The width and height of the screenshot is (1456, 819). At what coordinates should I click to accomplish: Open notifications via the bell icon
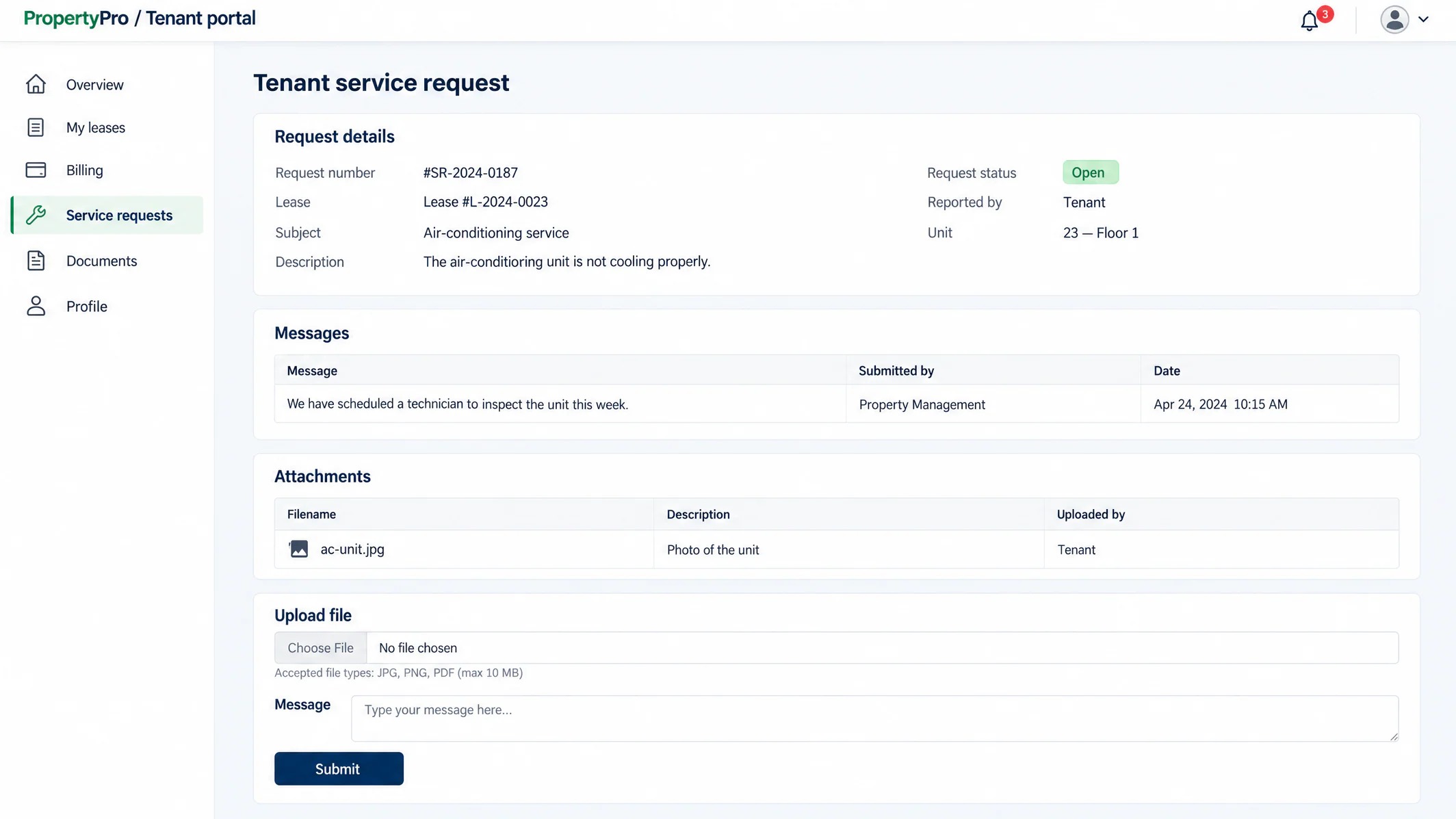(1309, 21)
